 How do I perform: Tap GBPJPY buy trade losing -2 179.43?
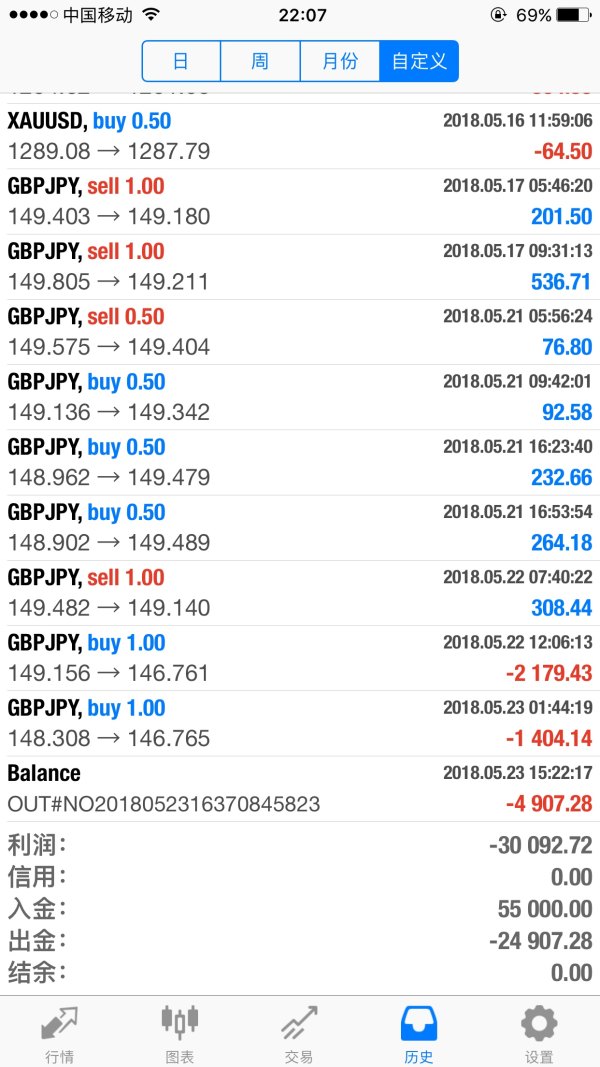(300, 658)
